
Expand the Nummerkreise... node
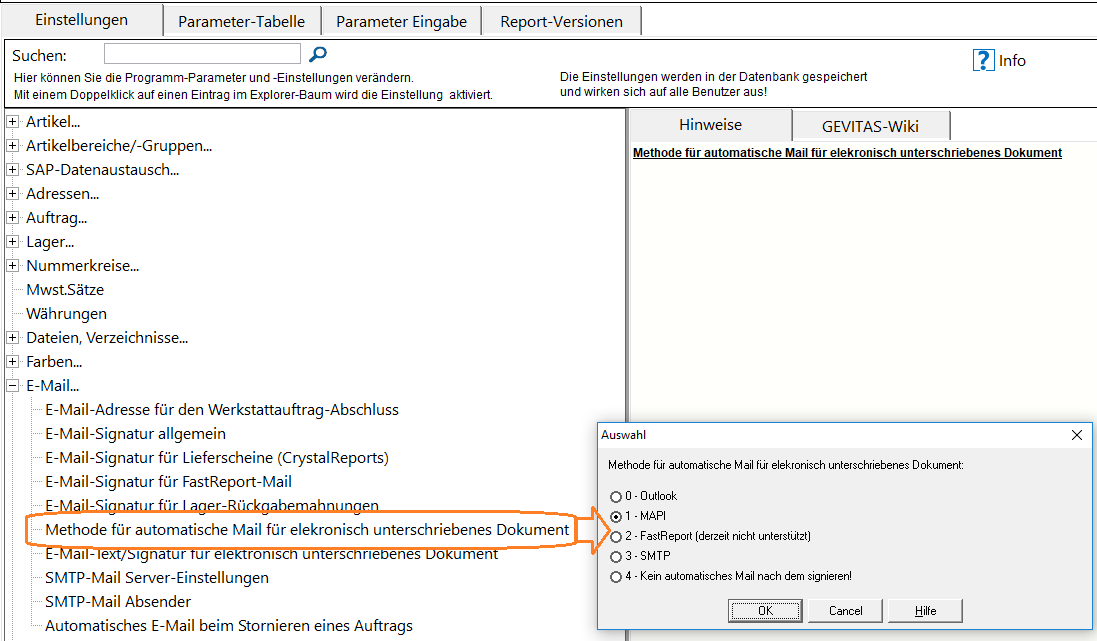pos(12,266)
